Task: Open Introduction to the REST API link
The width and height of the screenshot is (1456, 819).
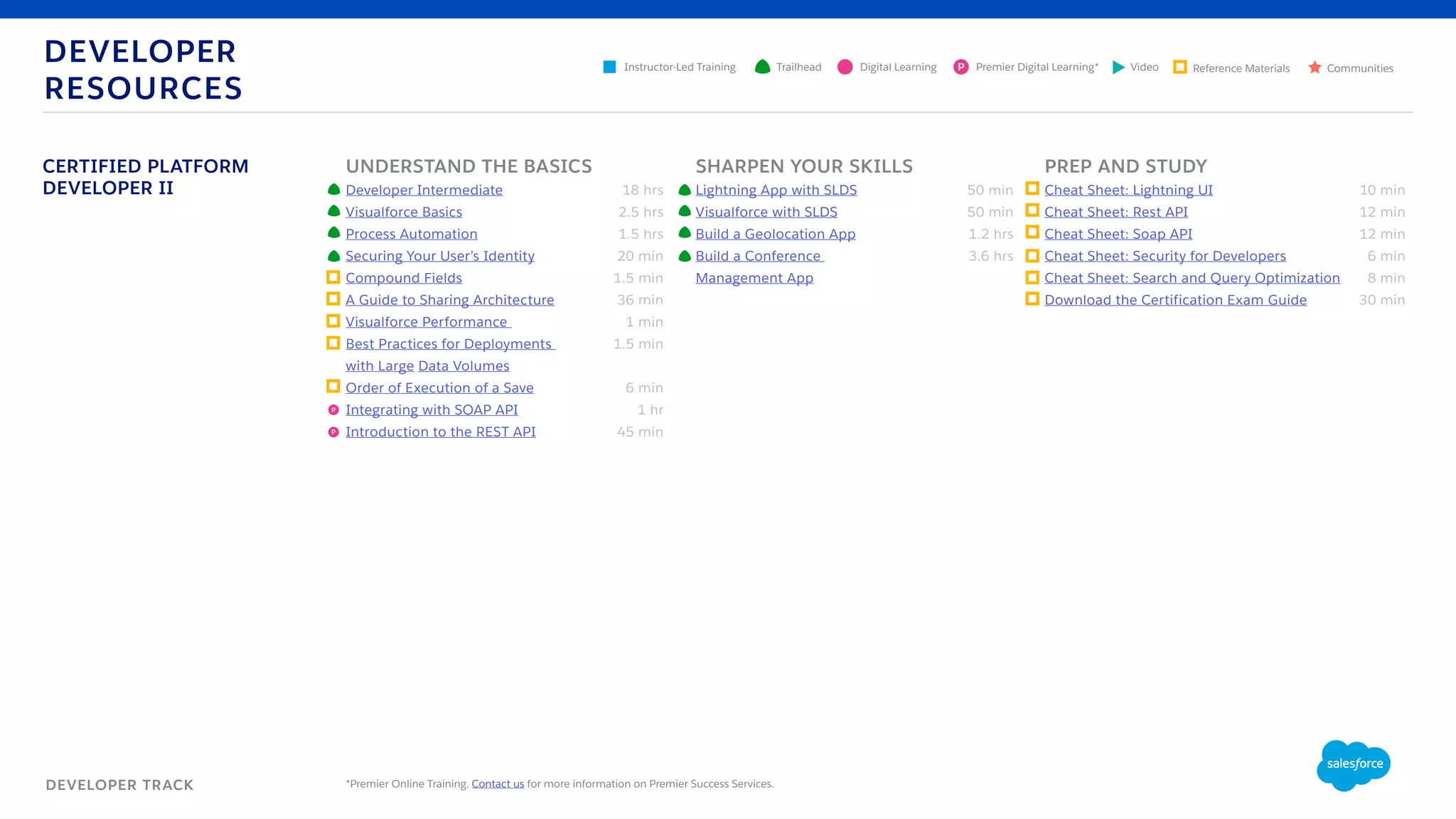Action: pyautogui.click(x=441, y=432)
